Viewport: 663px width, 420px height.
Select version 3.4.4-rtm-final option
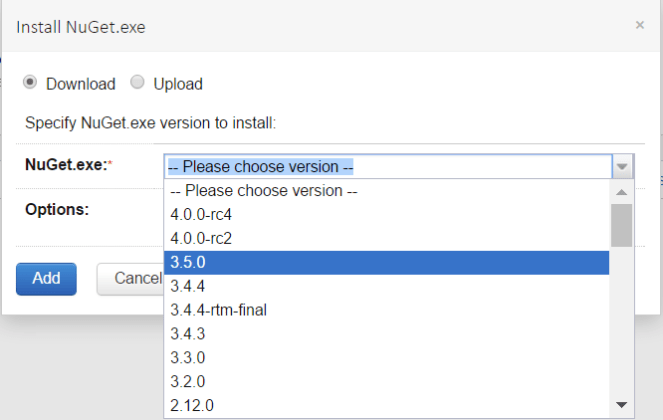click(218, 310)
